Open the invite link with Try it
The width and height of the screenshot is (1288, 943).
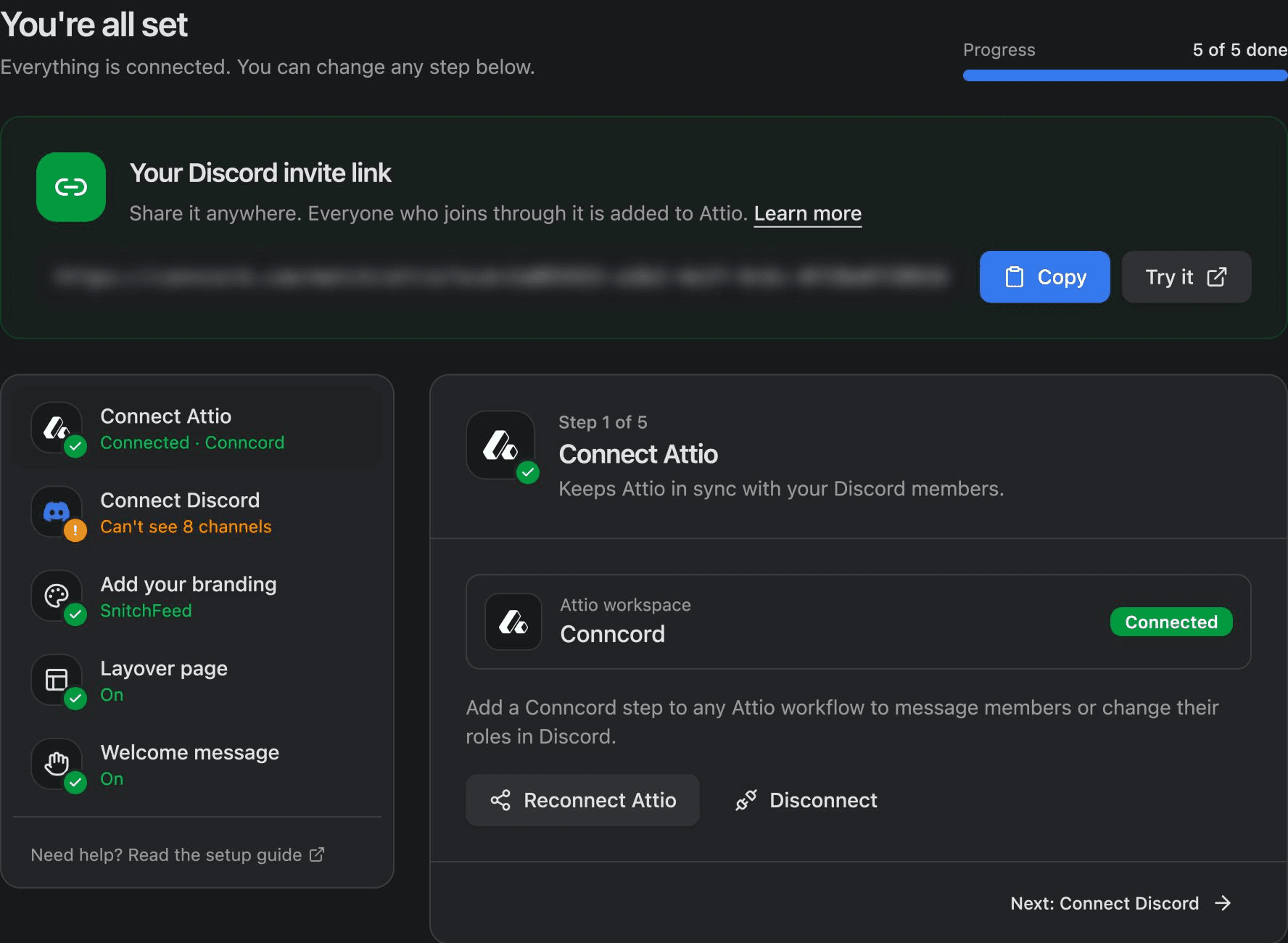[1186, 277]
